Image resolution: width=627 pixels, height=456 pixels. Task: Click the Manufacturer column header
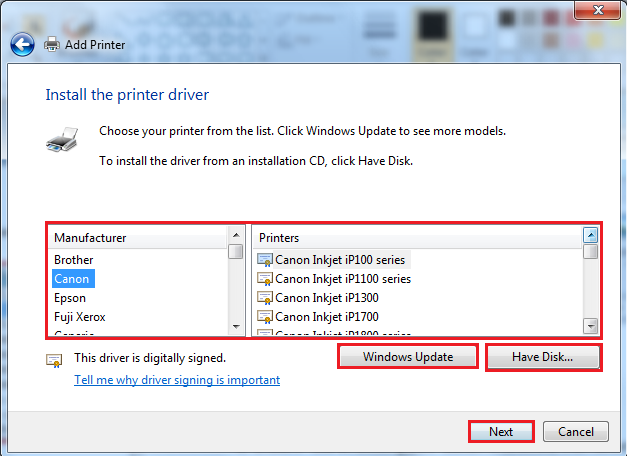[x=138, y=238]
